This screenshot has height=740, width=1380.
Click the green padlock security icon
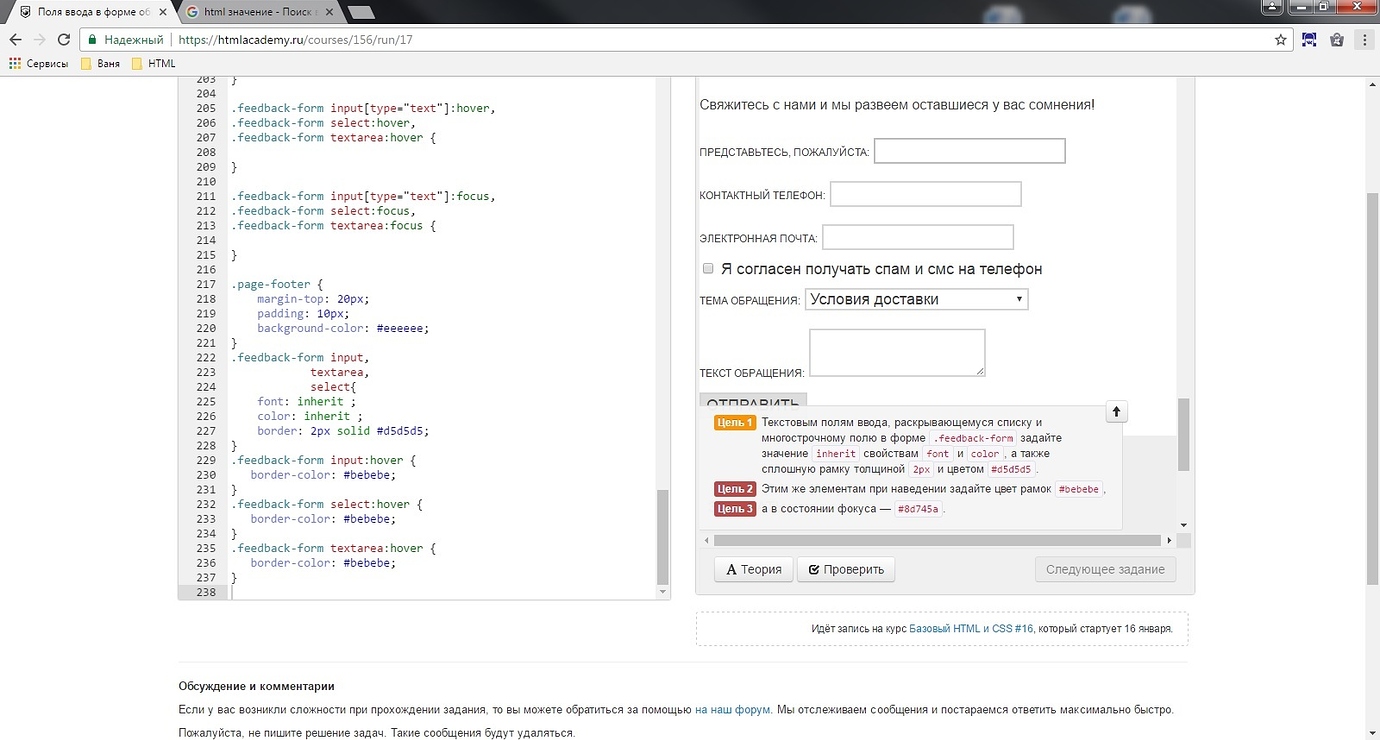92,40
